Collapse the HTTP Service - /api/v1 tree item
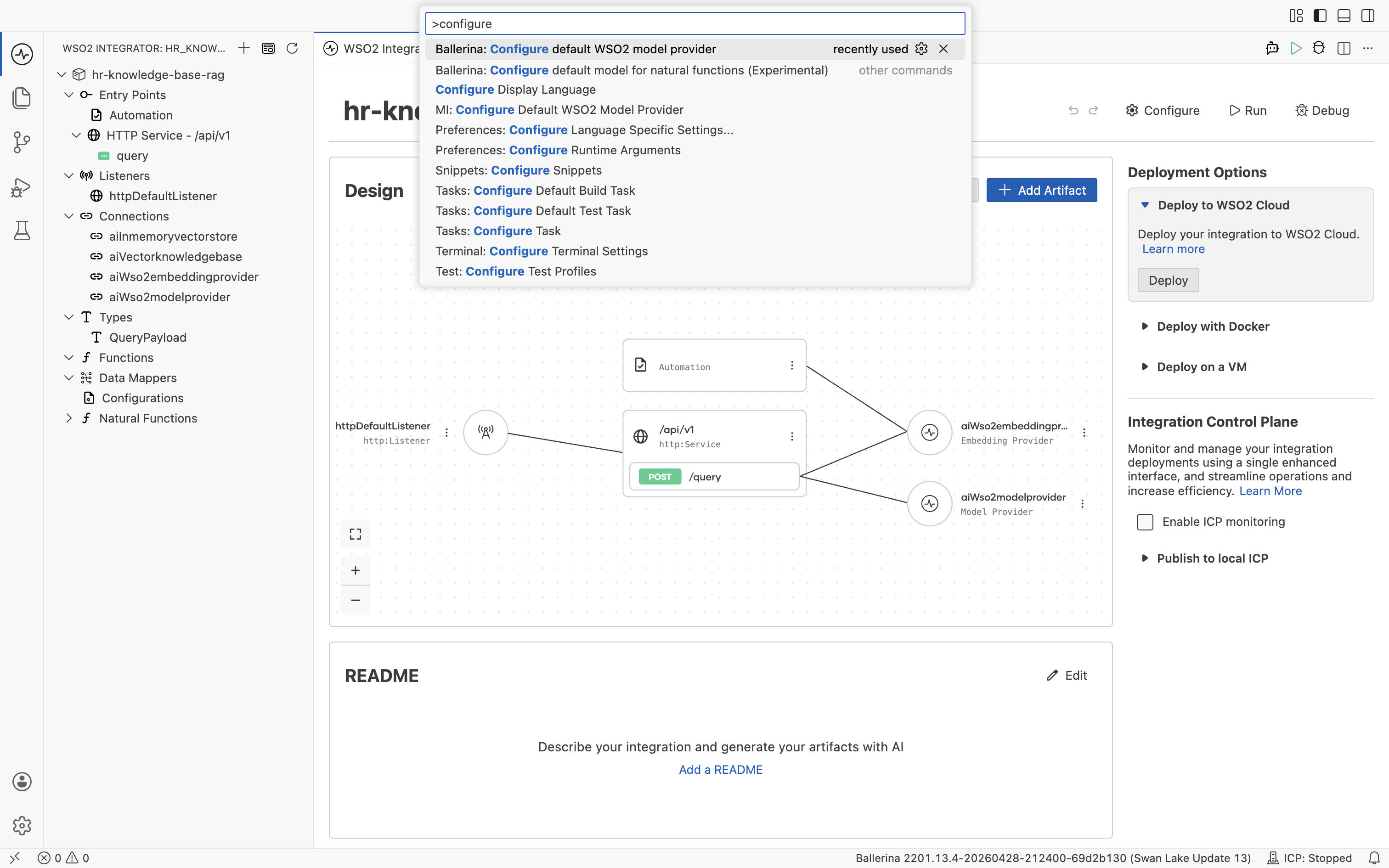The width and height of the screenshot is (1389, 868). pyautogui.click(x=76, y=135)
